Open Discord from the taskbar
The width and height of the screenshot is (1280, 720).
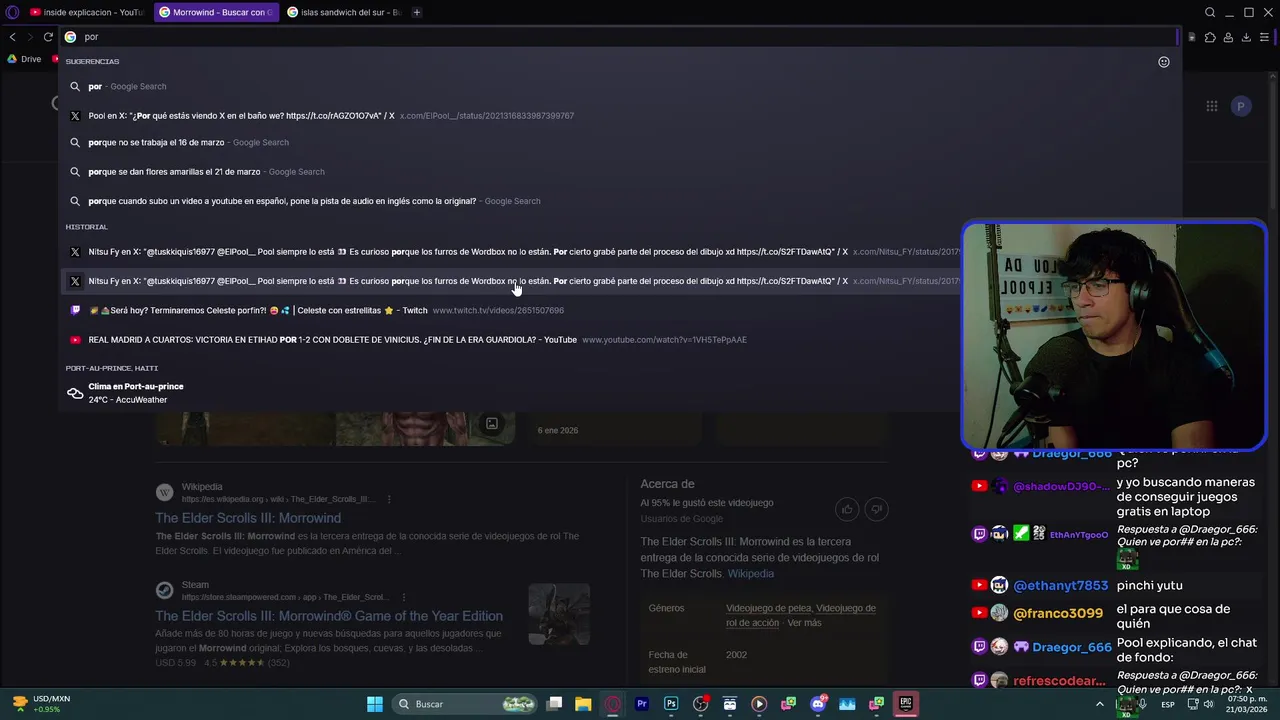[818, 704]
